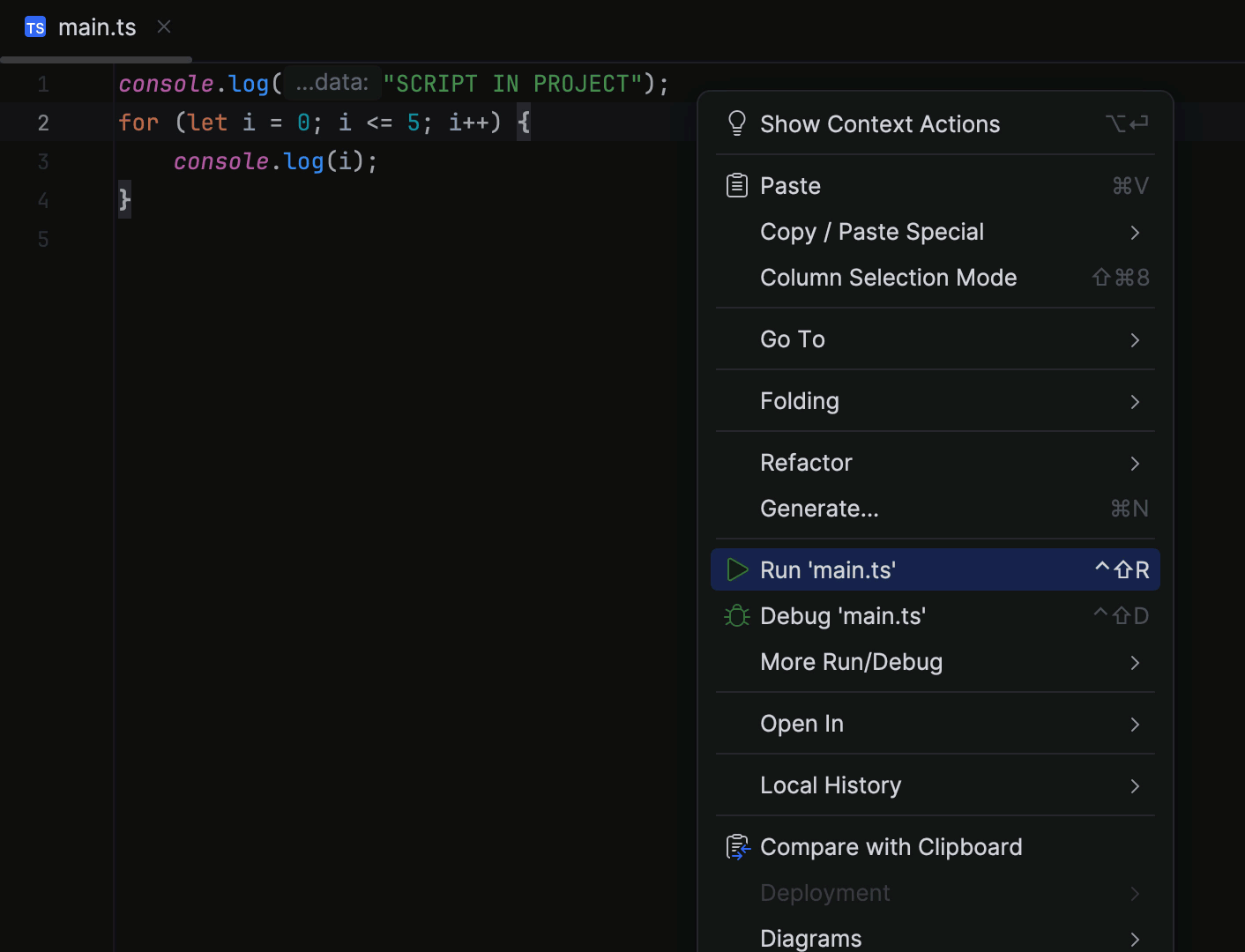
Task: Click the Run play icon beside 'main.ts'
Action: click(x=736, y=569)
